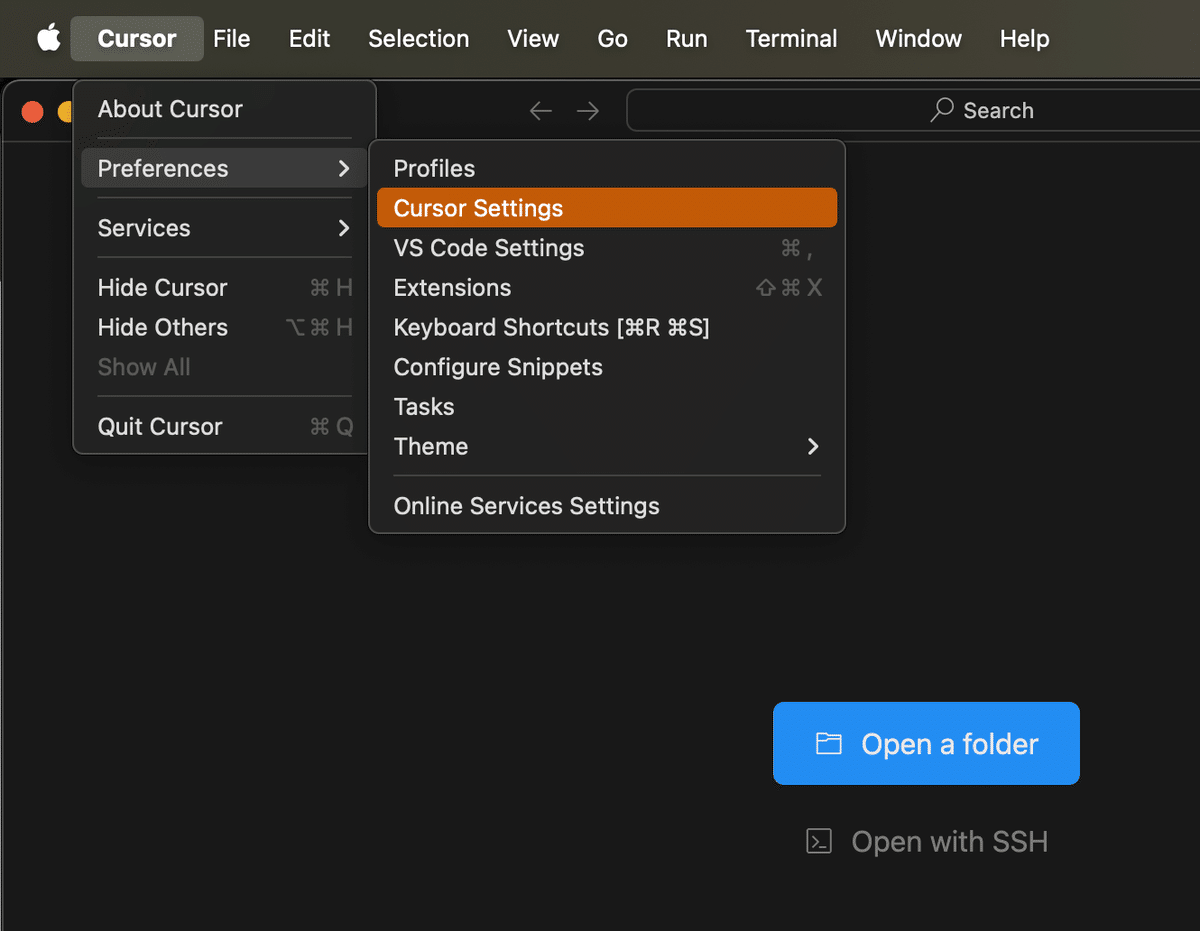The height and width of the screenshot is (931, 1200).
Task: Open the Help menu
Action: click(x=1025, y=38)
